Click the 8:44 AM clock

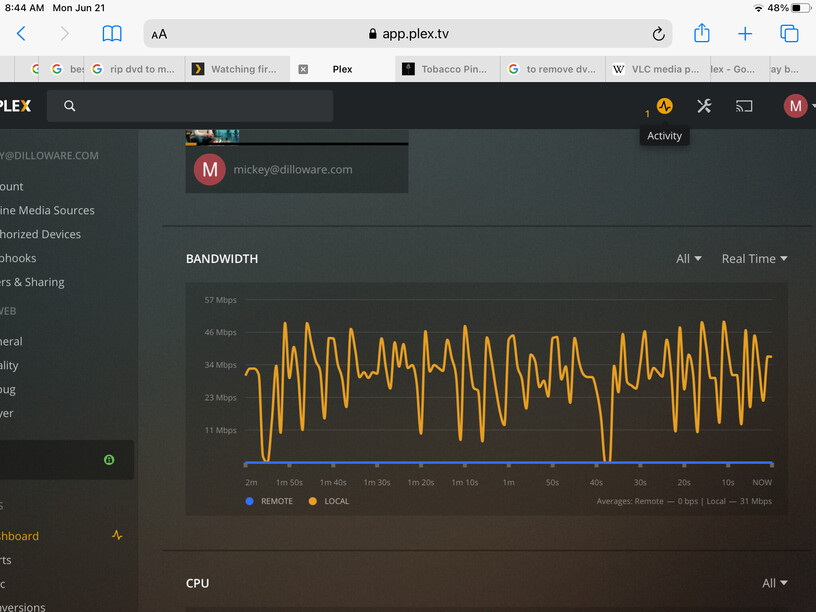24,8
